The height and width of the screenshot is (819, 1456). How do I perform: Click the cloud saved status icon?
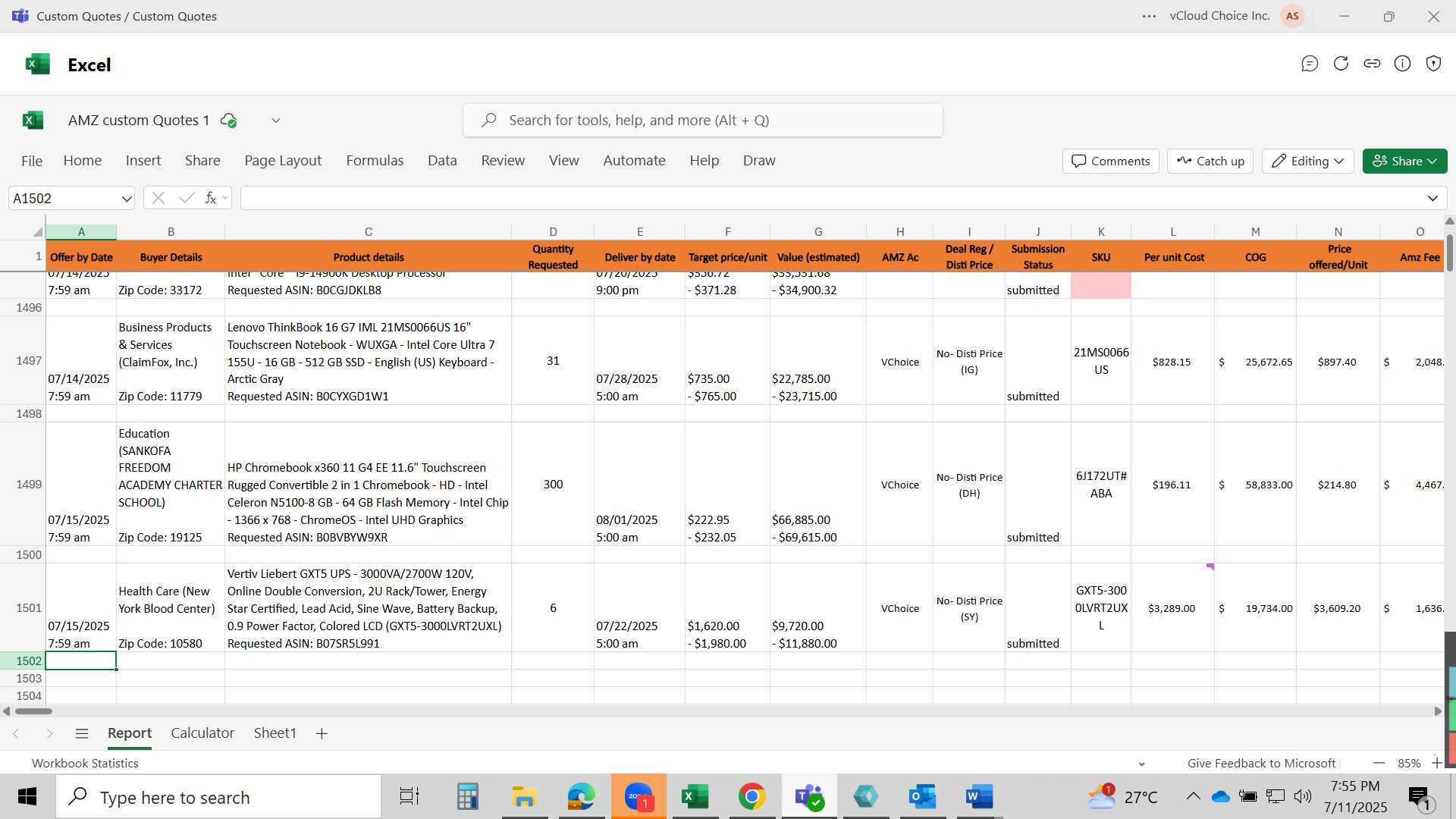pos(228,120)
